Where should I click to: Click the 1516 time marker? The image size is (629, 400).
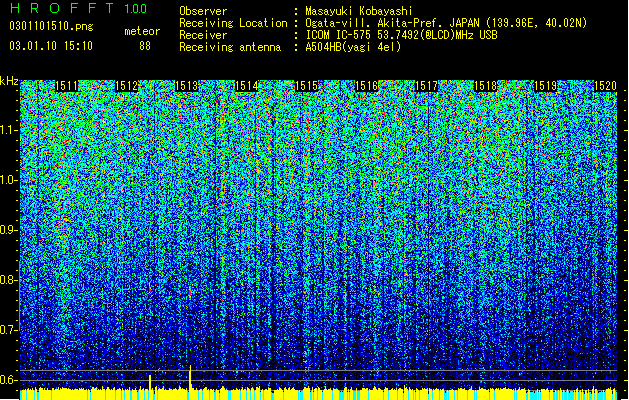(367, 86)
